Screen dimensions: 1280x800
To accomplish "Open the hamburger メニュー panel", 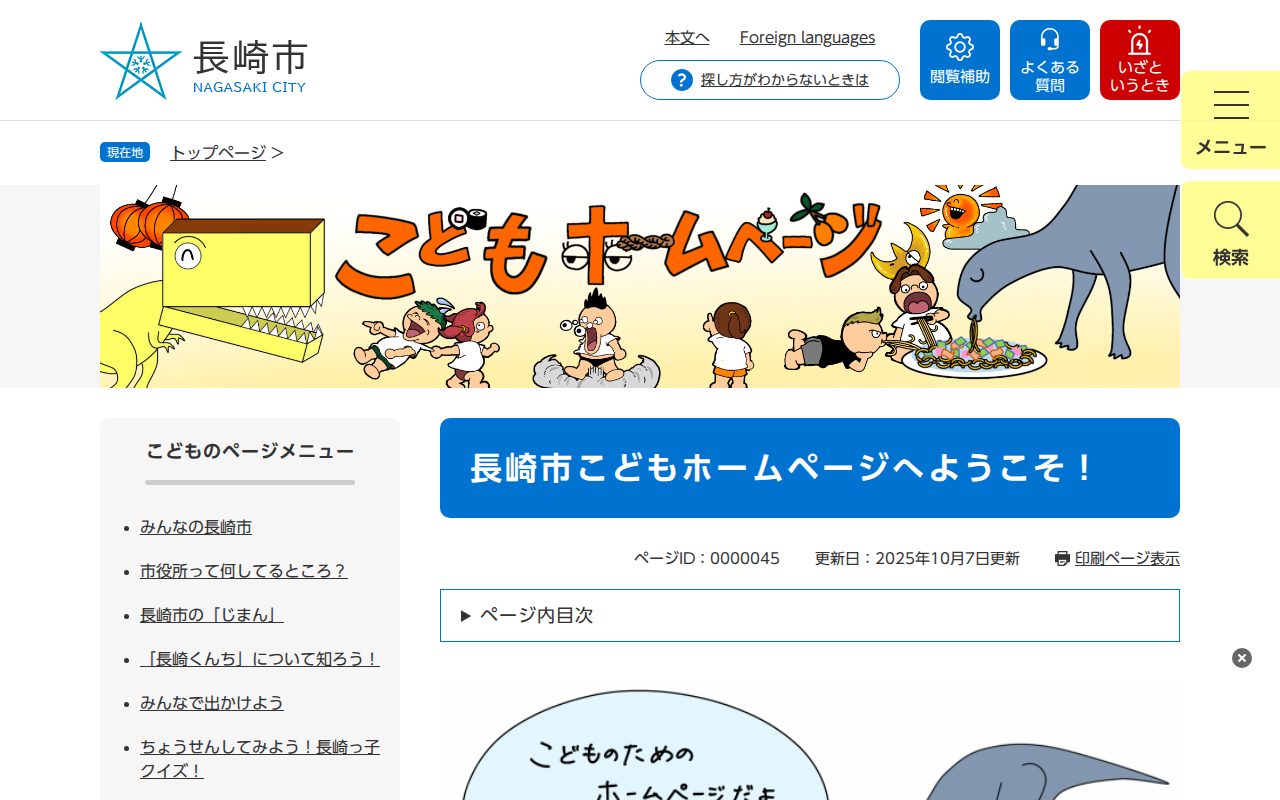I will point(1231,121).
